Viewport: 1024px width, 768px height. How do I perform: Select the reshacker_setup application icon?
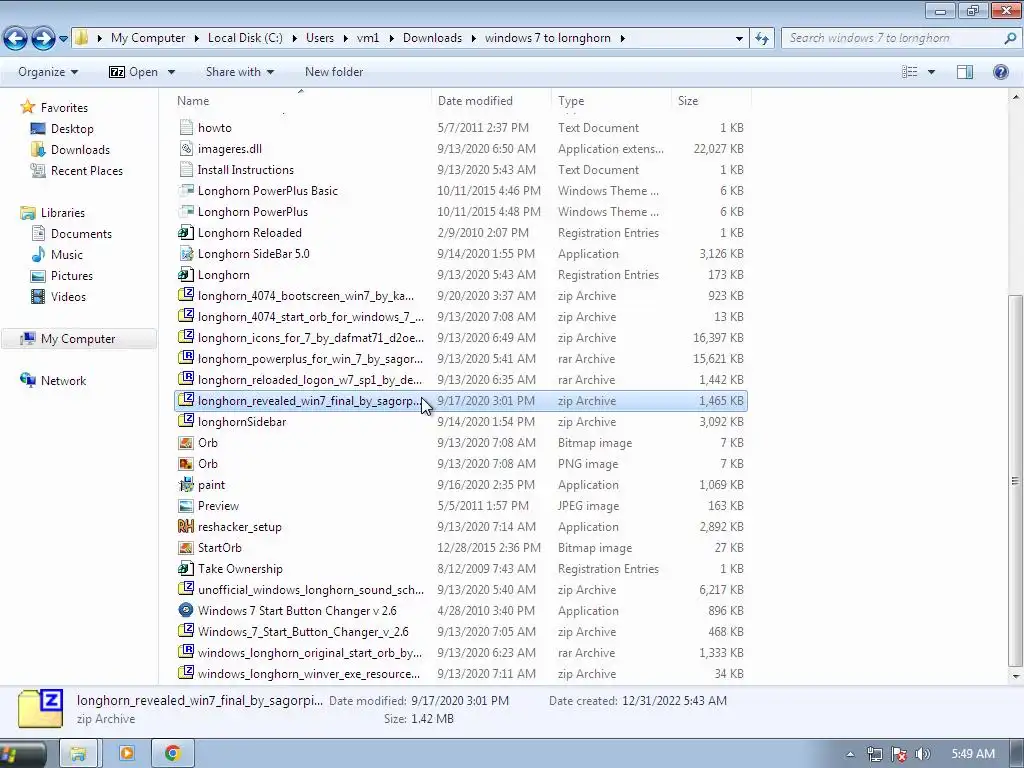click(x=186, y=526)
